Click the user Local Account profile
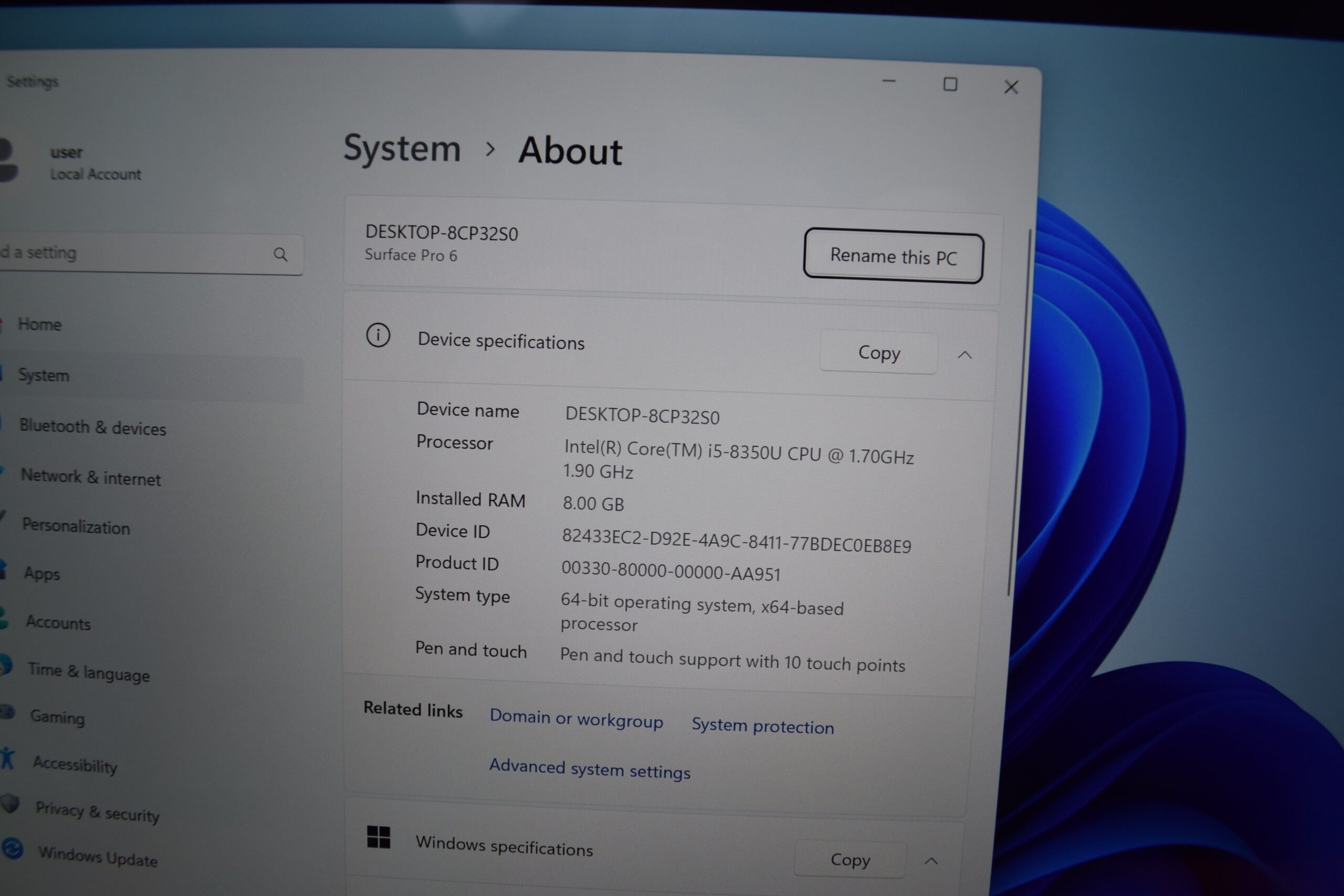Viewport: 1344px width, 896px height. (x=71, y=162)
